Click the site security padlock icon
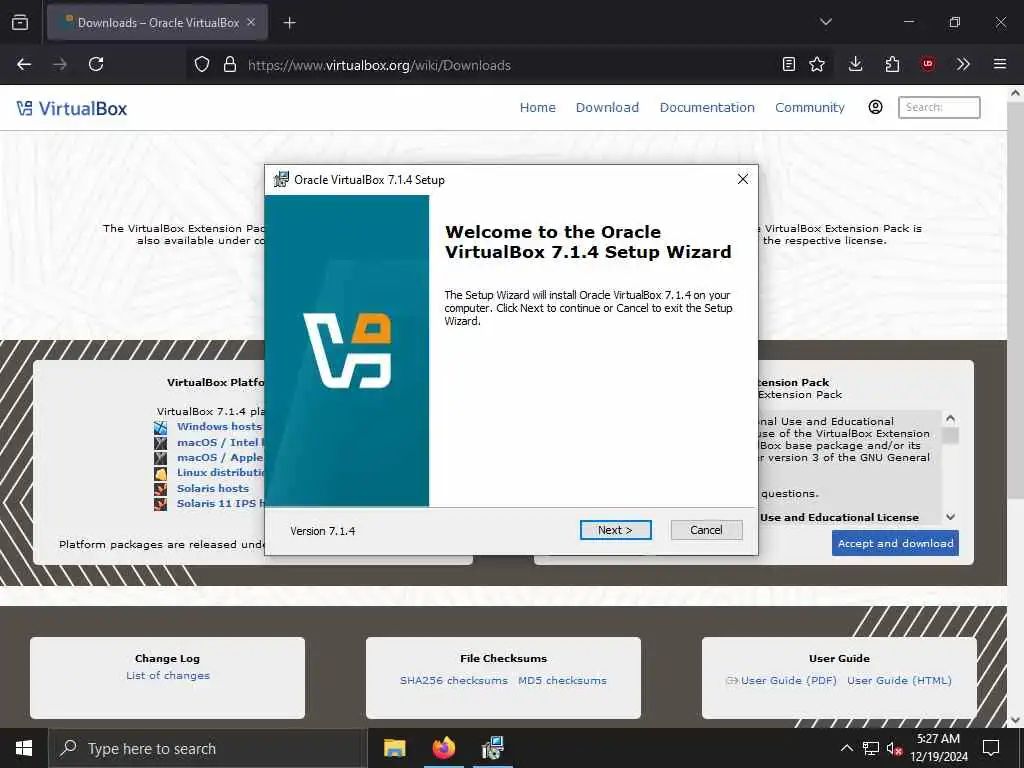The height and width of the screenshot is (768, 1024). (x=229, y=65)
